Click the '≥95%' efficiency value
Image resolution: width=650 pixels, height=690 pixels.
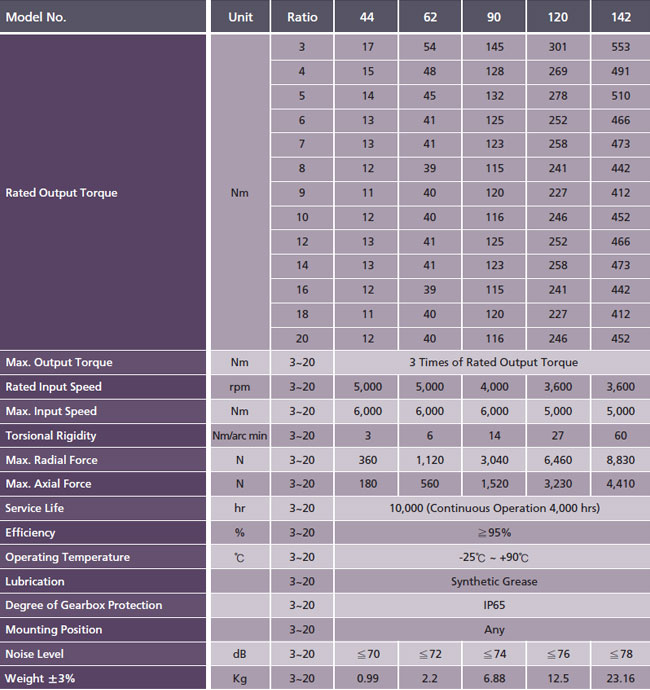492,532
